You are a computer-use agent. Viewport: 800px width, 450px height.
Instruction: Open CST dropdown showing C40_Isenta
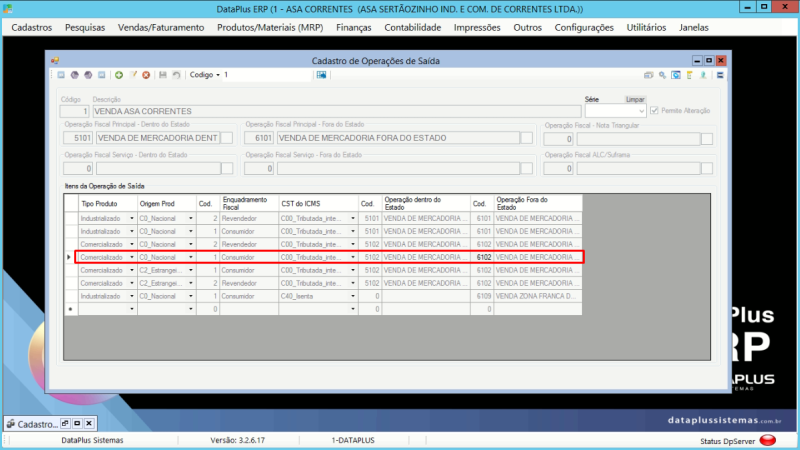click(x=353, y=296)
